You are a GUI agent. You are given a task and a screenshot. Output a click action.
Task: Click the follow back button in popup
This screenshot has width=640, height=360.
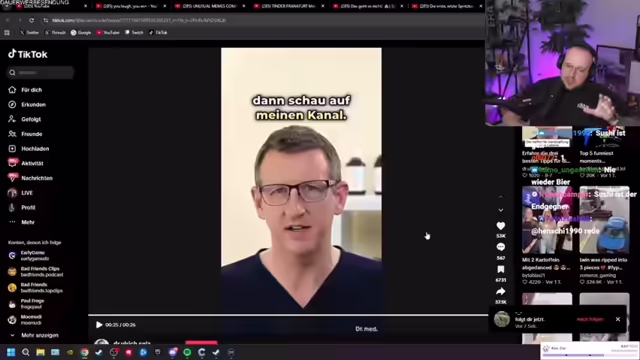(590, 319)
